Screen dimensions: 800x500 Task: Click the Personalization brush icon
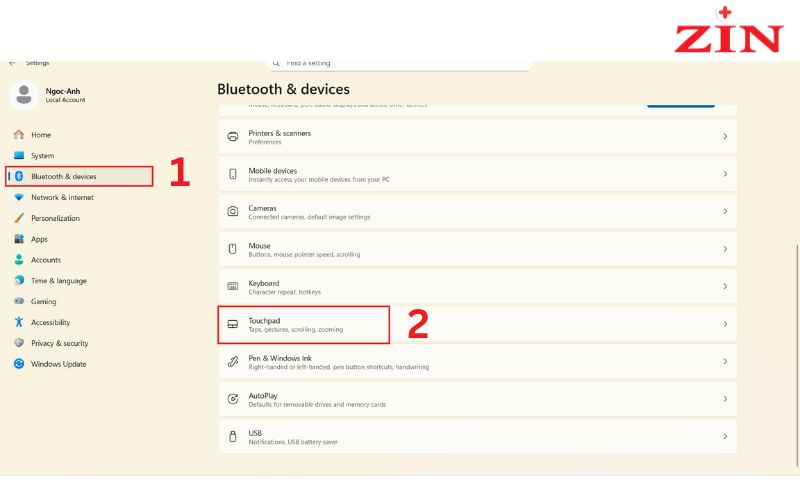pos(19,218)
